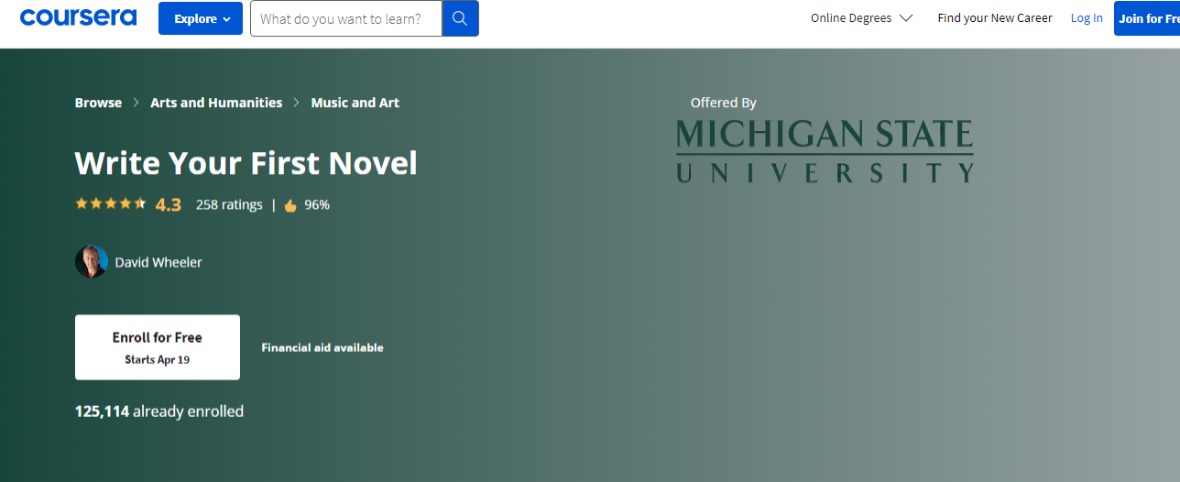Image resolution: width=1180 pixels, height=482 pixels.
Task: Click the Offered By label
Action: click(723, 103)
